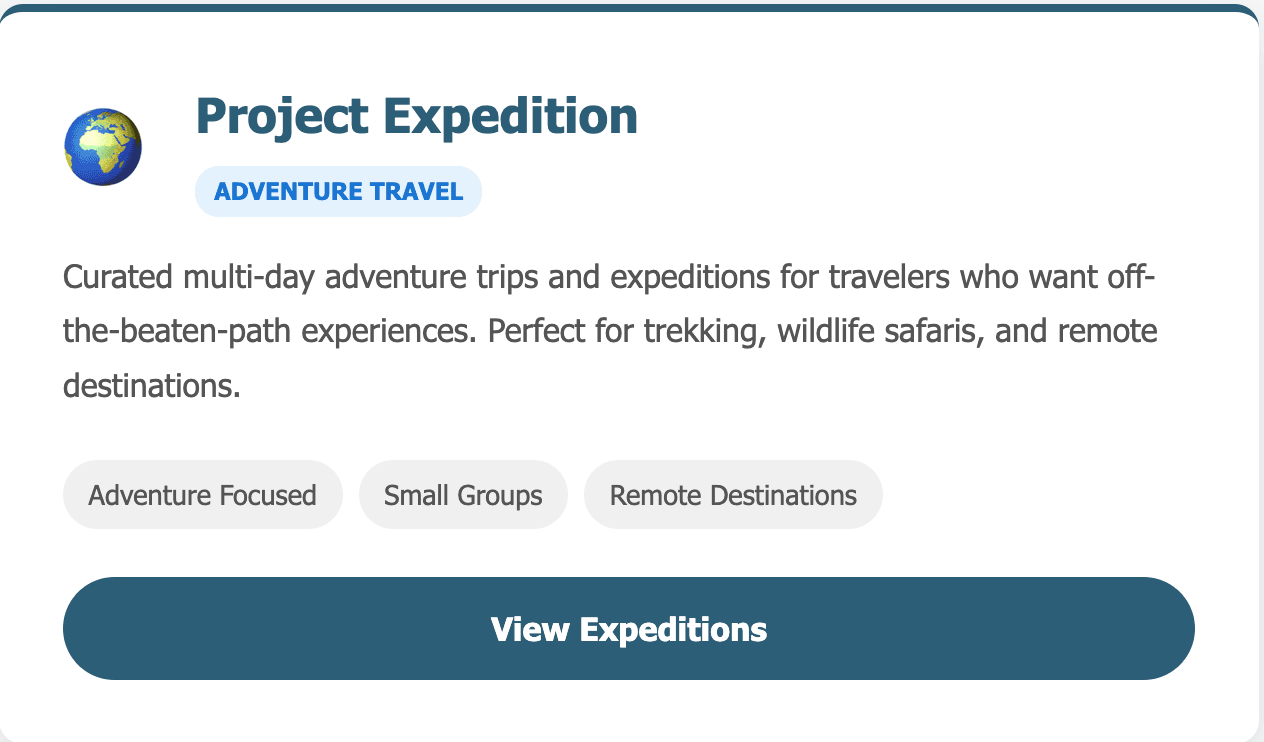Choose the Remote Destinations tag
This screenshot has width=1264, height=742.
coord(733,495)
